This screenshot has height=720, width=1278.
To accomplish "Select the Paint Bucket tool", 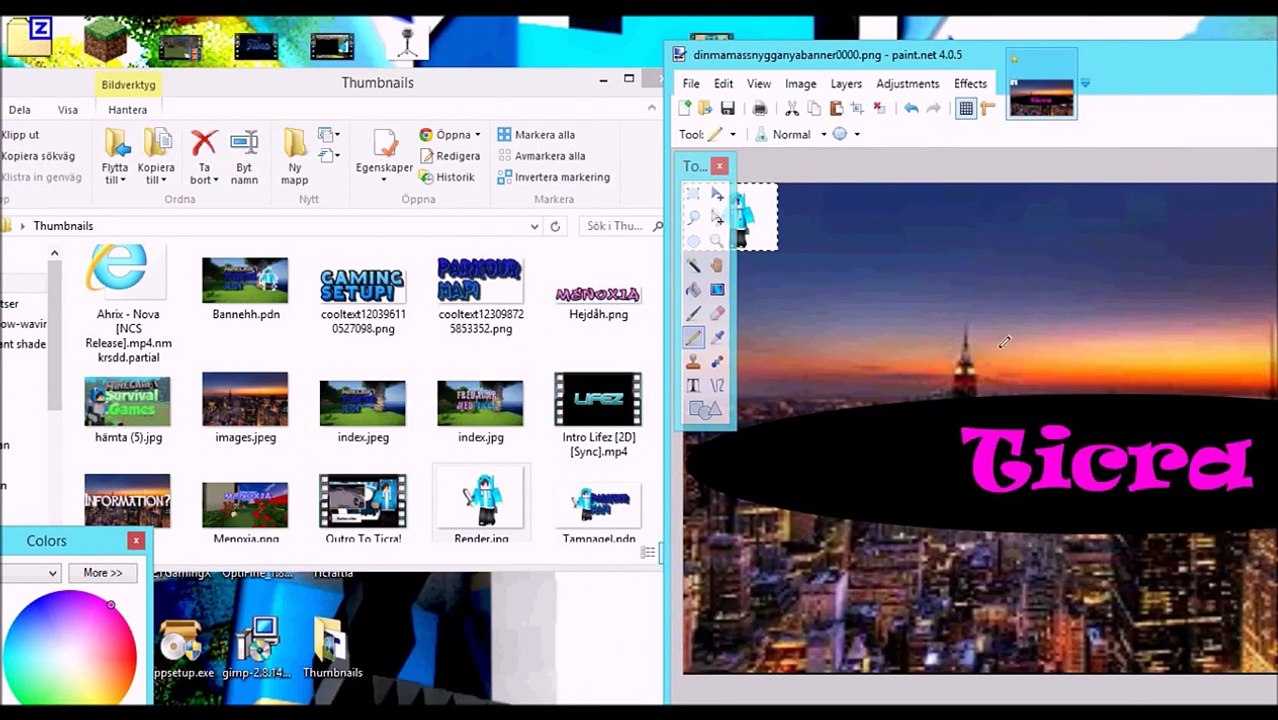I will [693, 289].
